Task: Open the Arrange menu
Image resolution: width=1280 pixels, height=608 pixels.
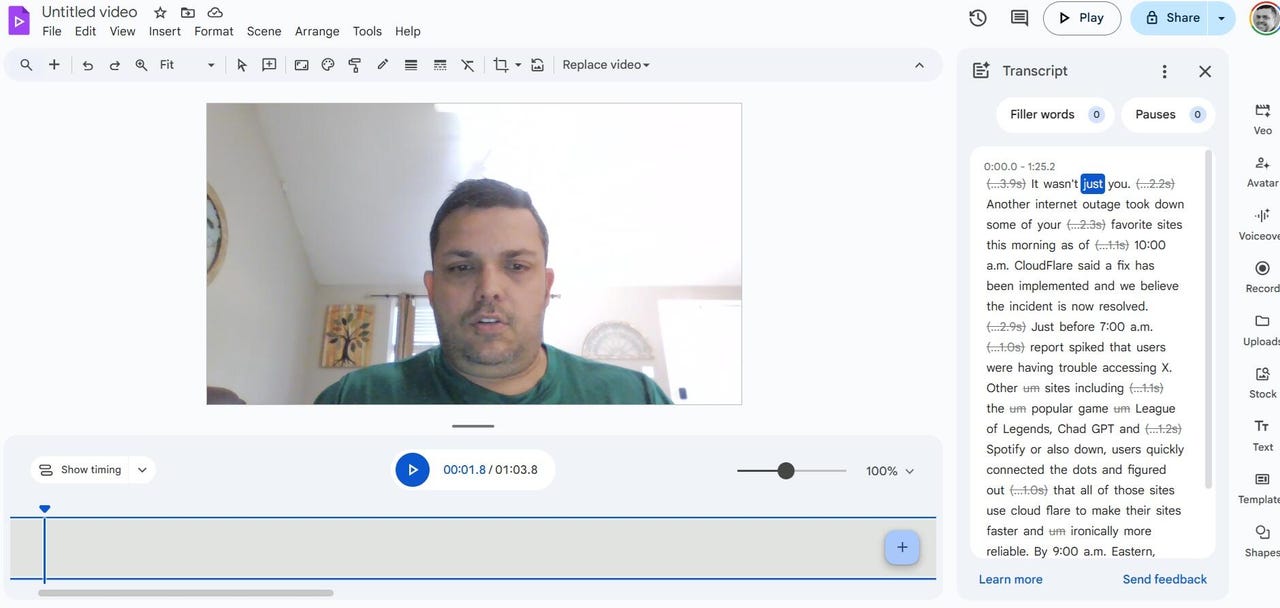Action: [x=317, y=31]
